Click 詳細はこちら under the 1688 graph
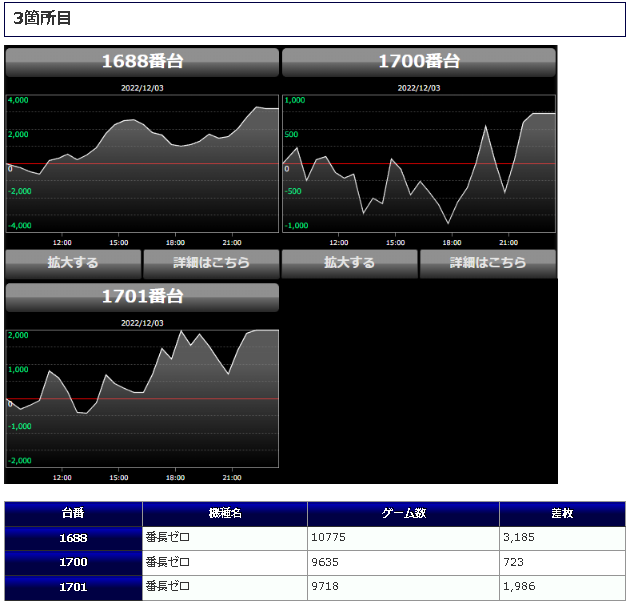 point(211,263)
